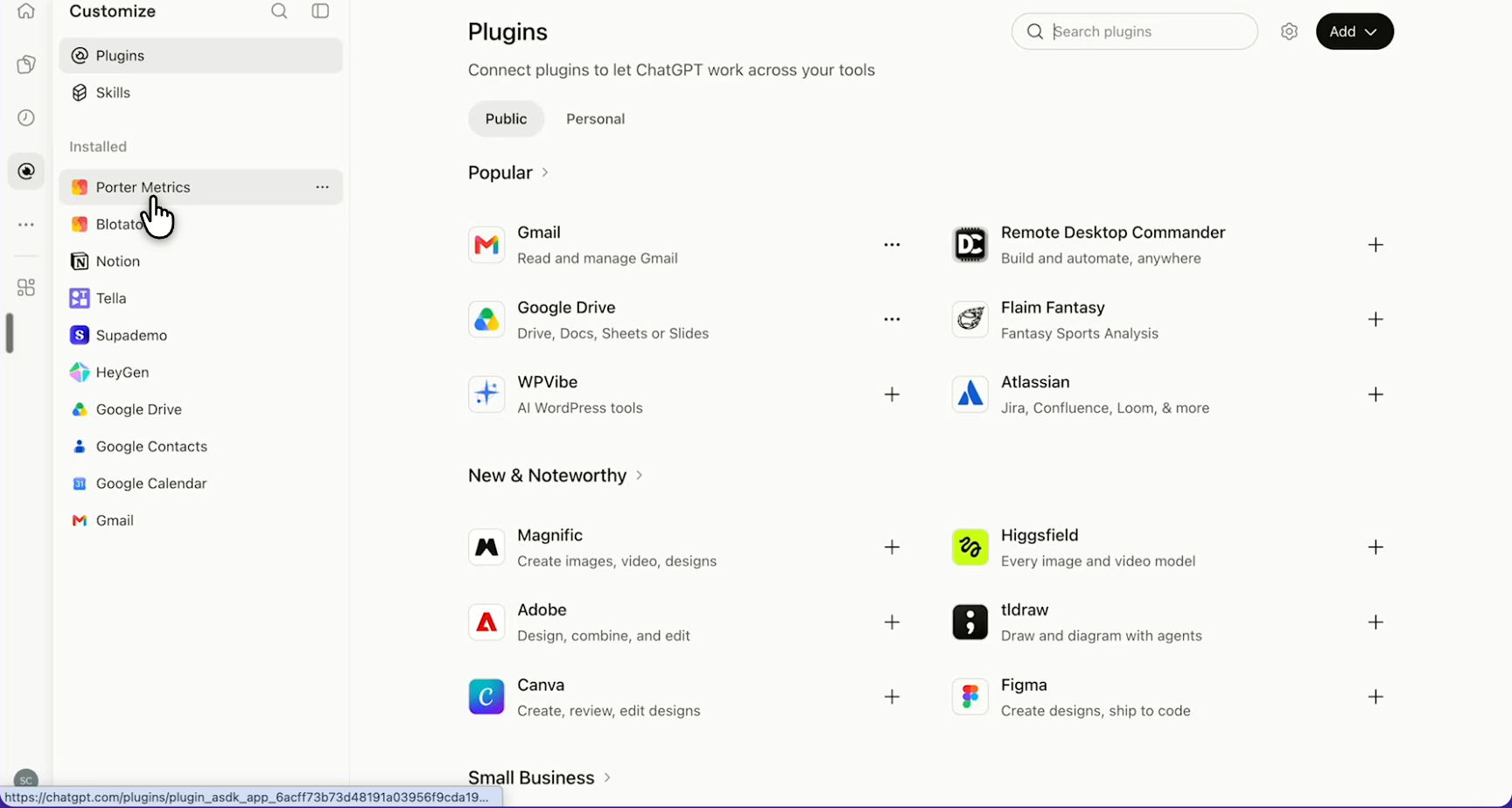Add the Flaim Fantasy plugin
Screen dimensions: 1512x808
1375,320
